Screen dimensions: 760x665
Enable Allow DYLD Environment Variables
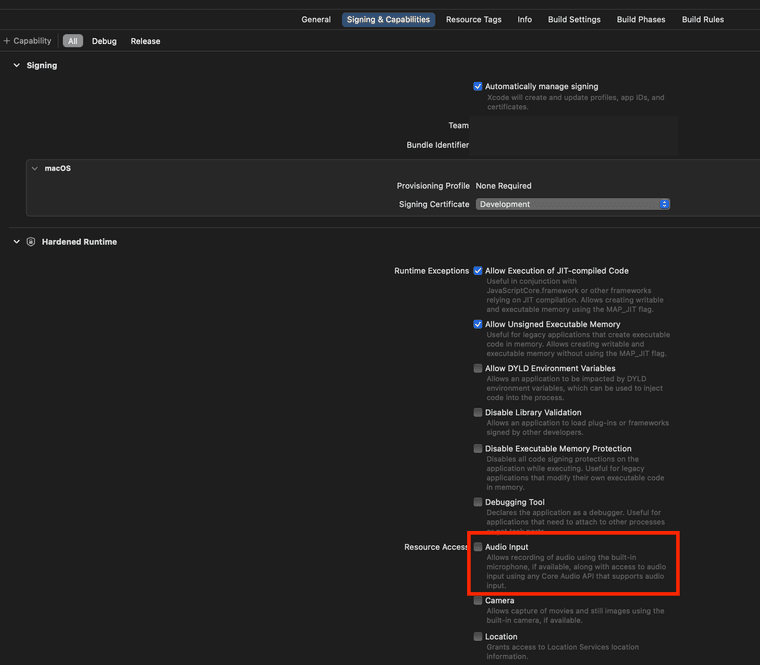pos(478,368)
